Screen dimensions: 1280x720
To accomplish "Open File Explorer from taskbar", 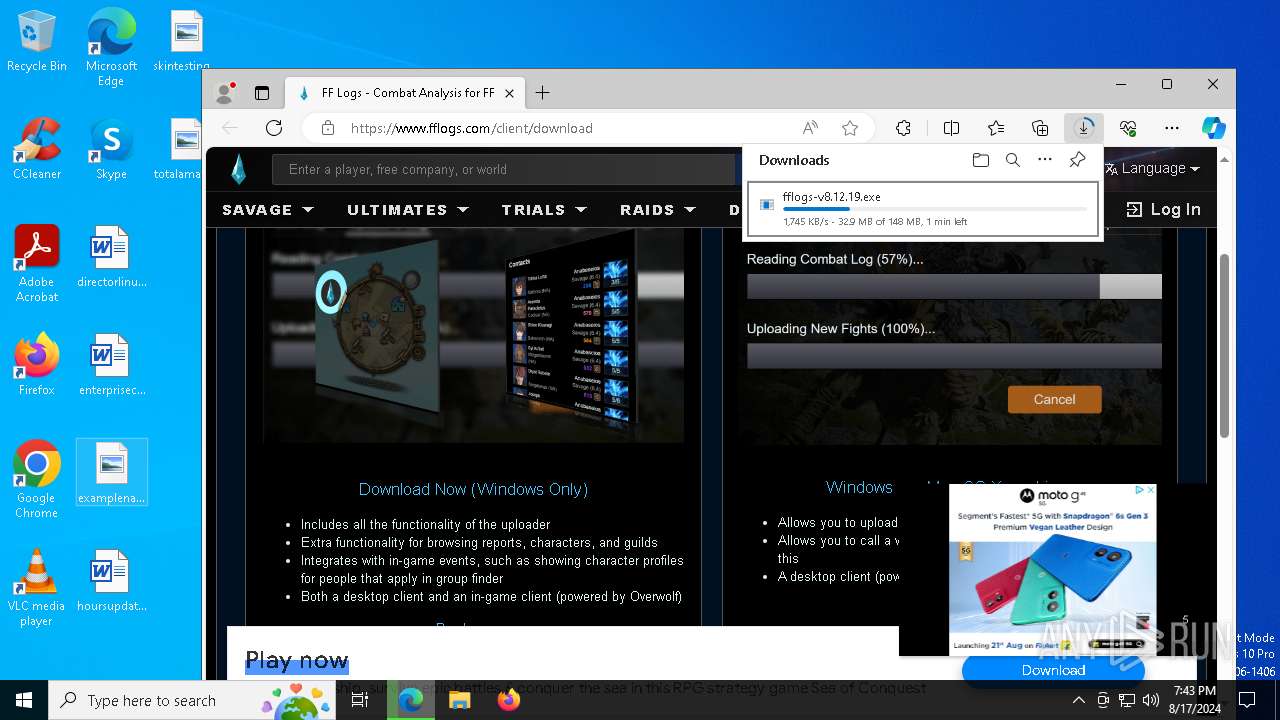I will 459,700.
